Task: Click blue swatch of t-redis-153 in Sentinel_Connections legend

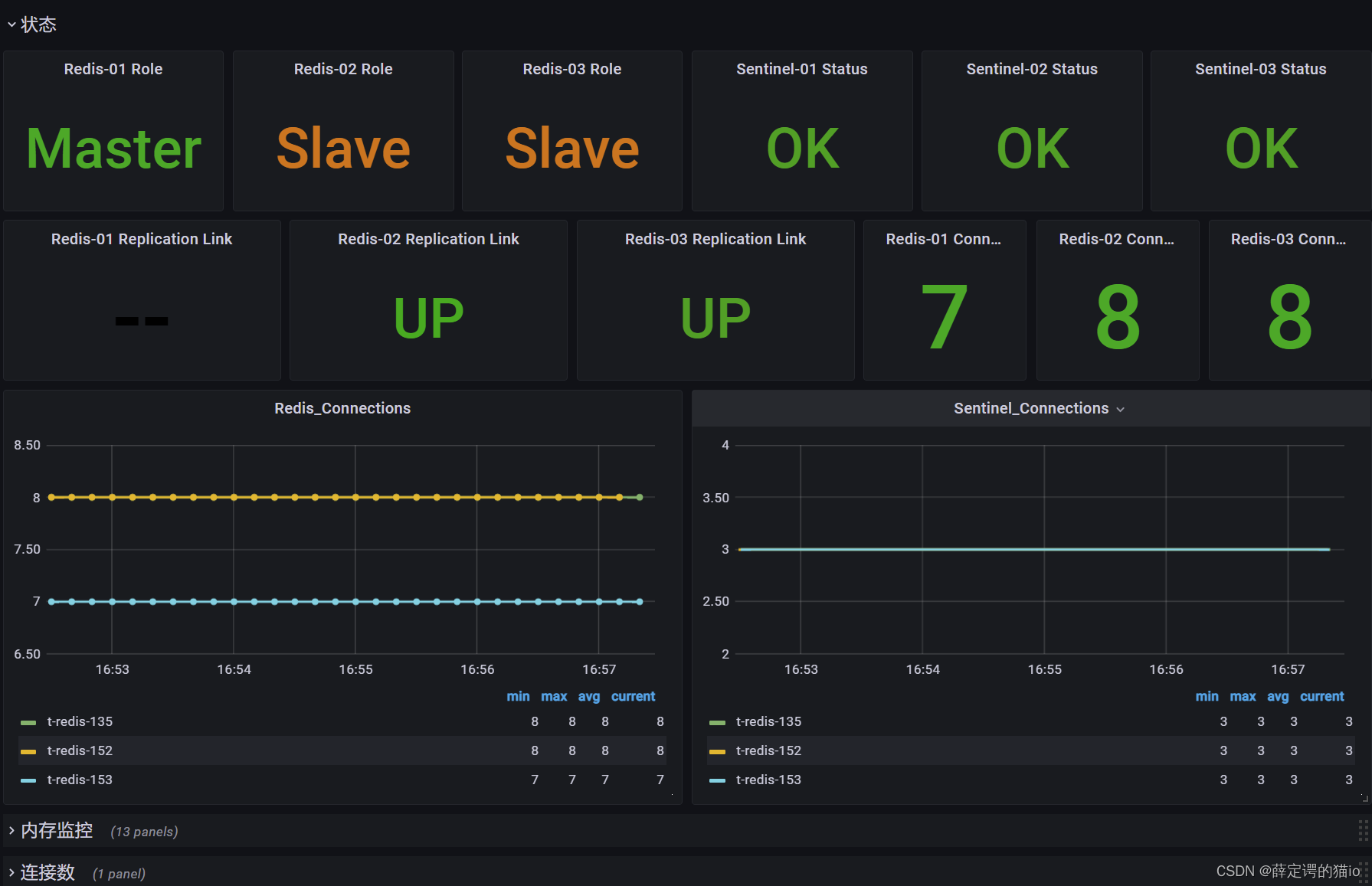Action: [717, 780]
